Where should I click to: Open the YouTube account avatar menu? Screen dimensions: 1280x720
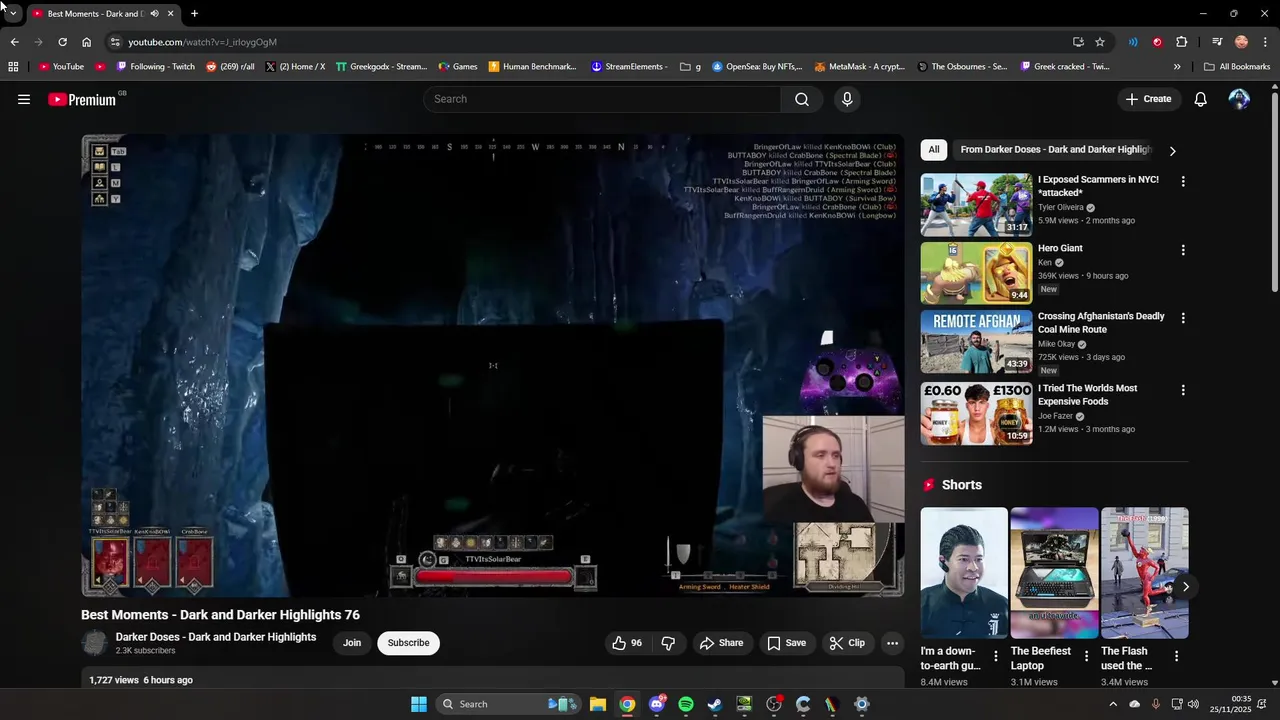(x=1239, y=99)
